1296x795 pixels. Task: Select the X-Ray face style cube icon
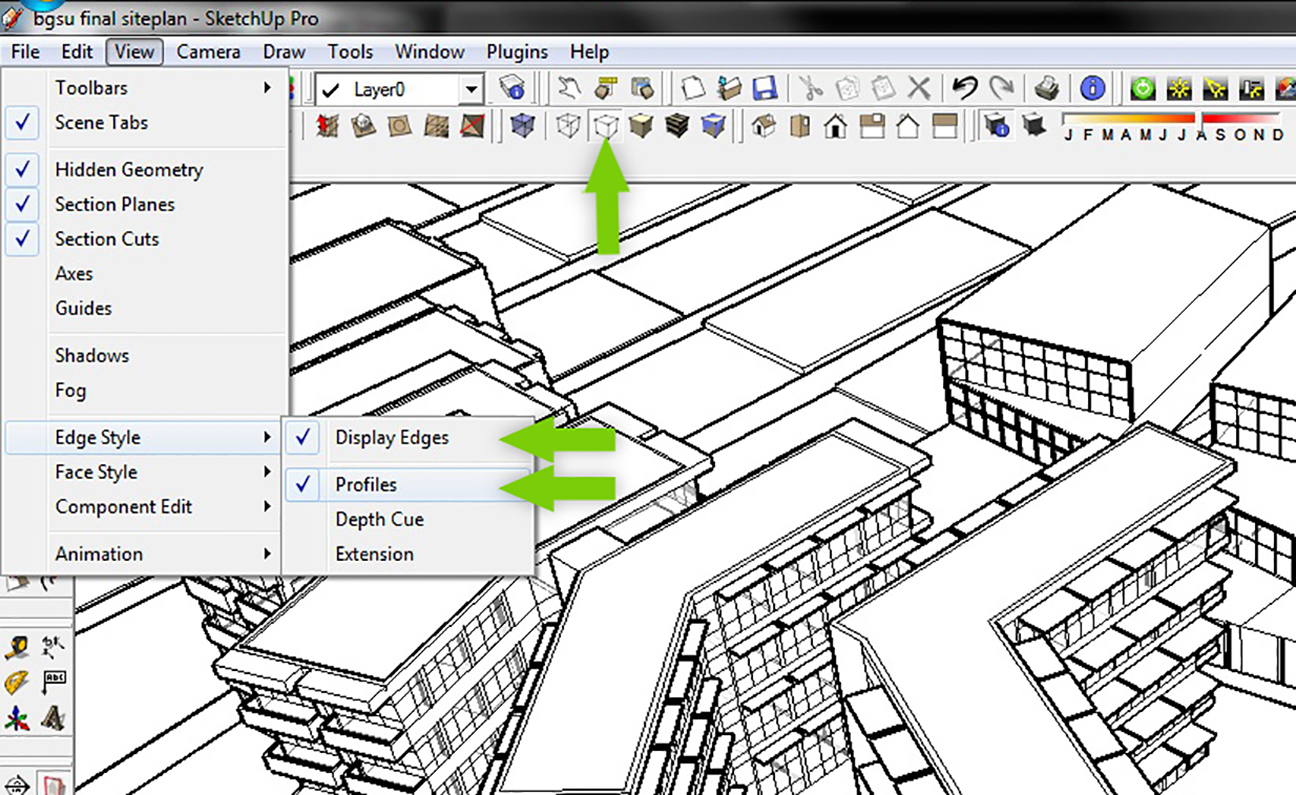(x=522, y=126)
